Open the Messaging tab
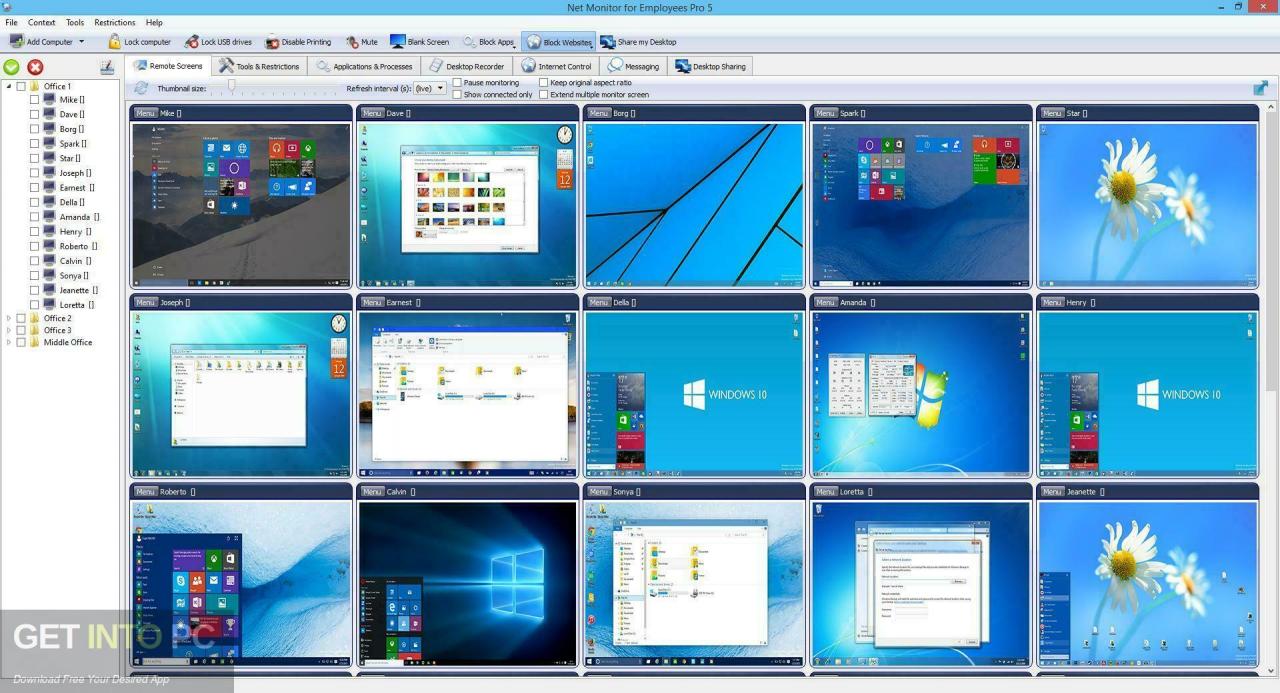Screen dimensions: 1280x693 pyautogui.click(x=634, y=66)
